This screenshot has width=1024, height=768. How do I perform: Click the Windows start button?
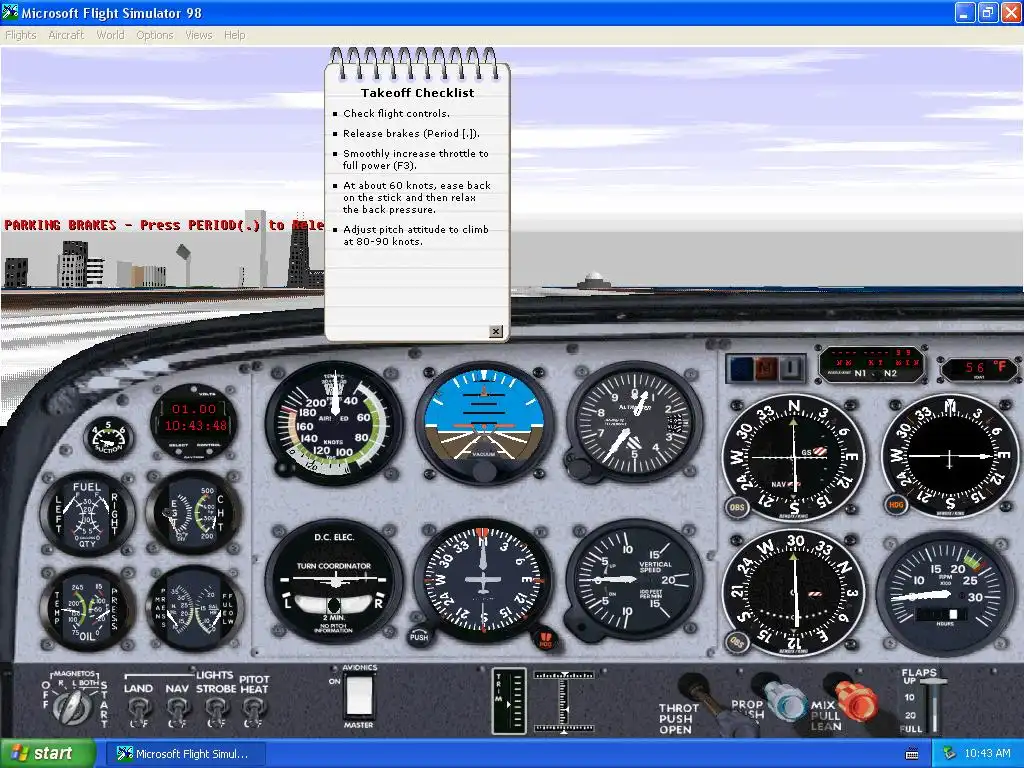click(x=47, y=754)
